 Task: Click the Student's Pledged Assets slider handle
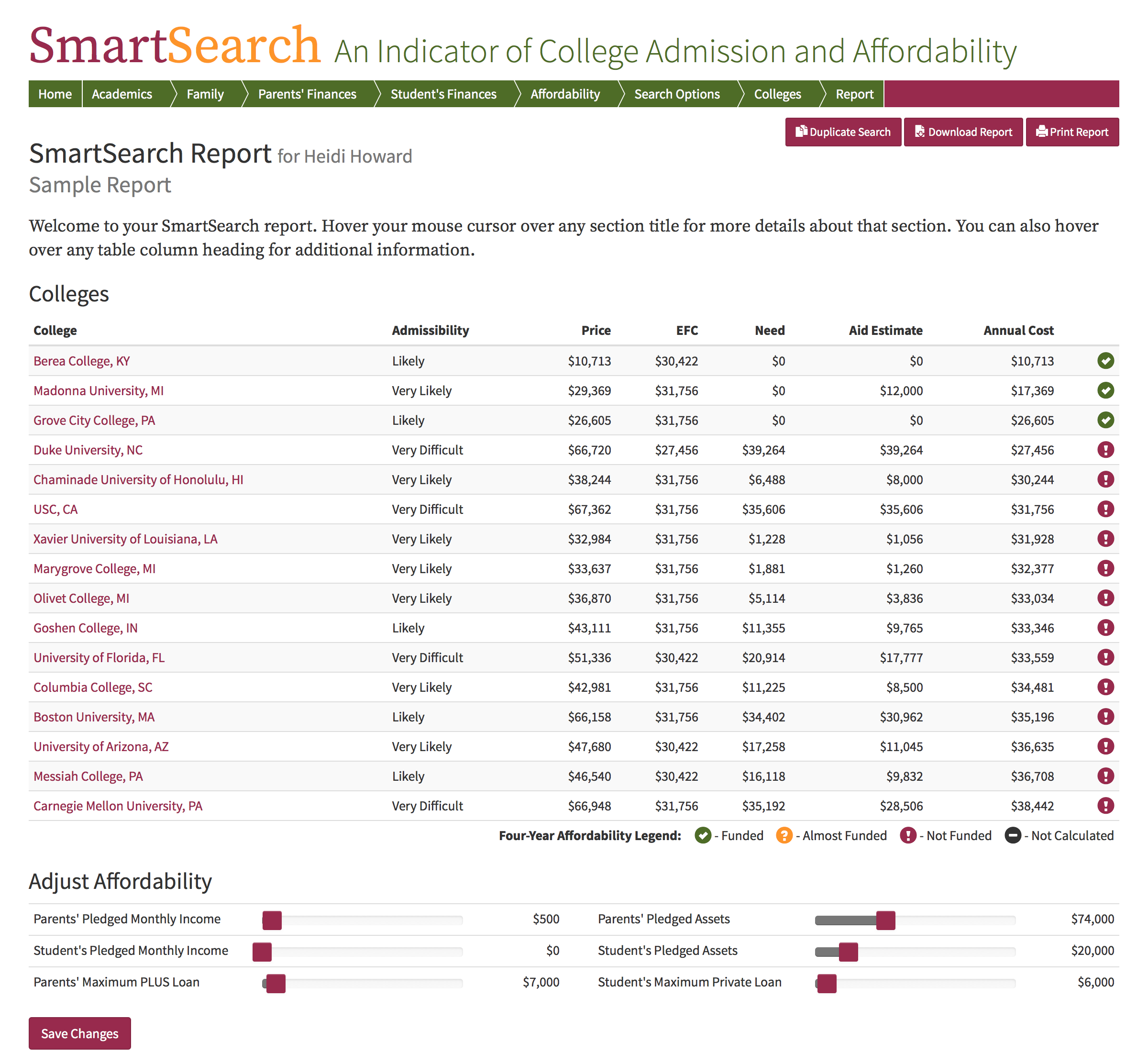click(x=848, y=952)
